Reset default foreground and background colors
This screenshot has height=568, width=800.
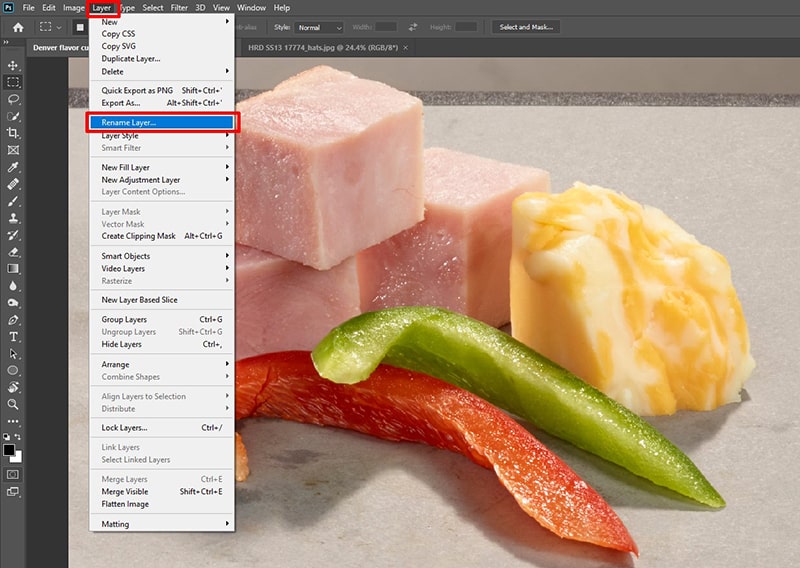[6, 437]
